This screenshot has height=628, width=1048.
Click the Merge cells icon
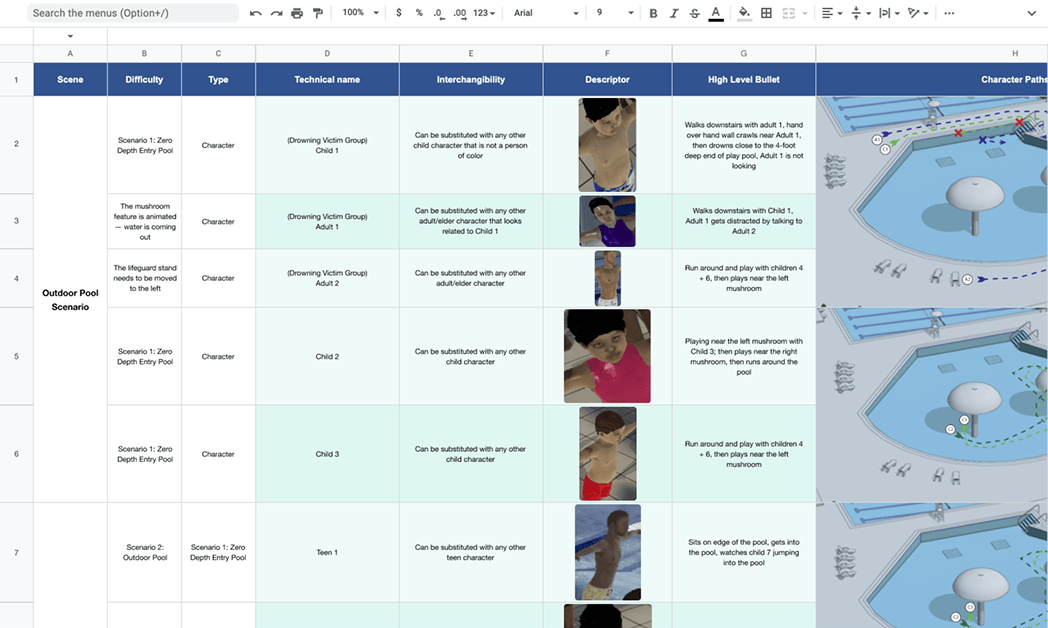tap(789, 13)
